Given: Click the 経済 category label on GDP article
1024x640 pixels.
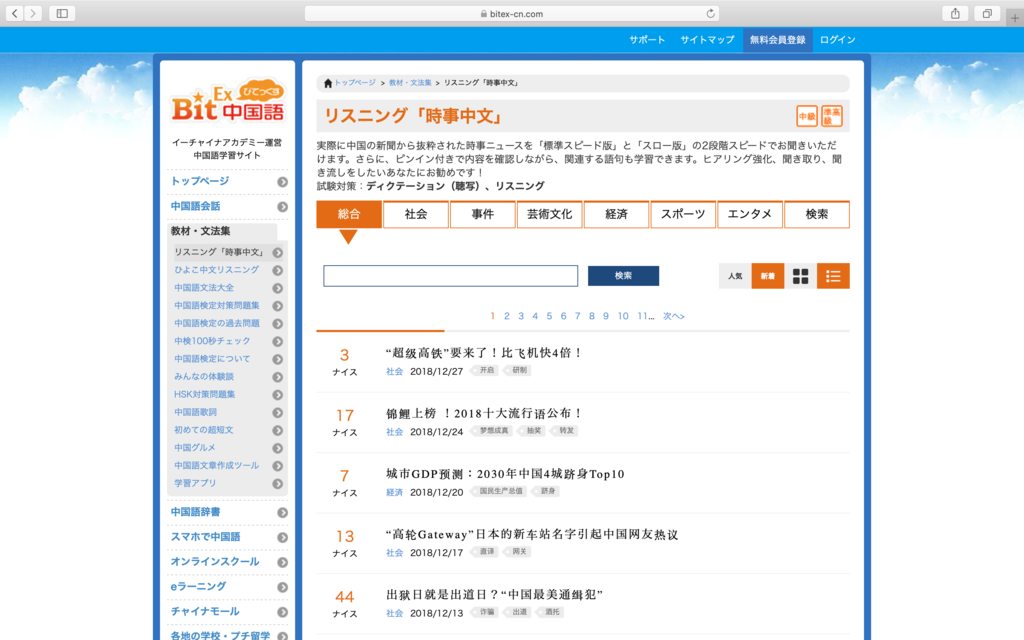Looking at the screenshot, I should 394,492.
